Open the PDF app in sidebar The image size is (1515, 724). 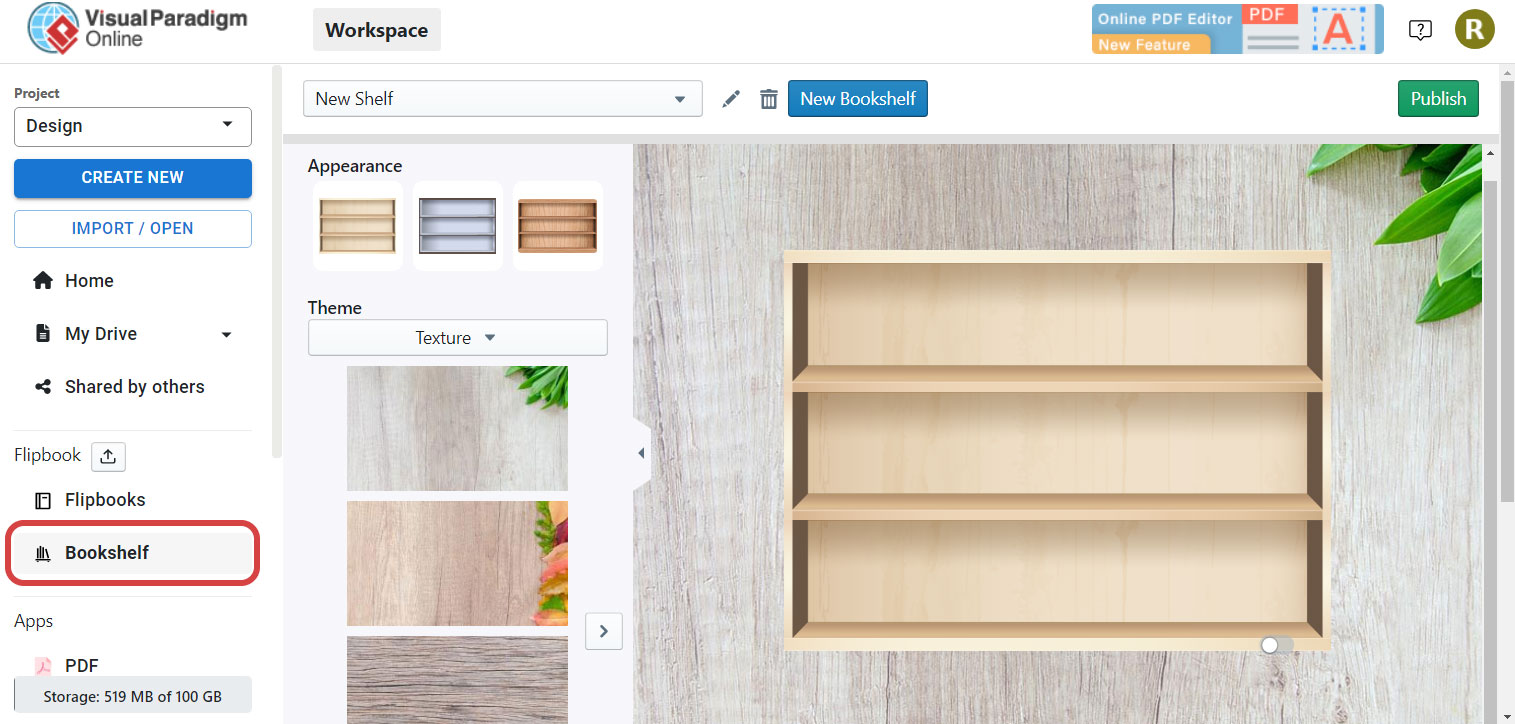click(x=81, y=665)
